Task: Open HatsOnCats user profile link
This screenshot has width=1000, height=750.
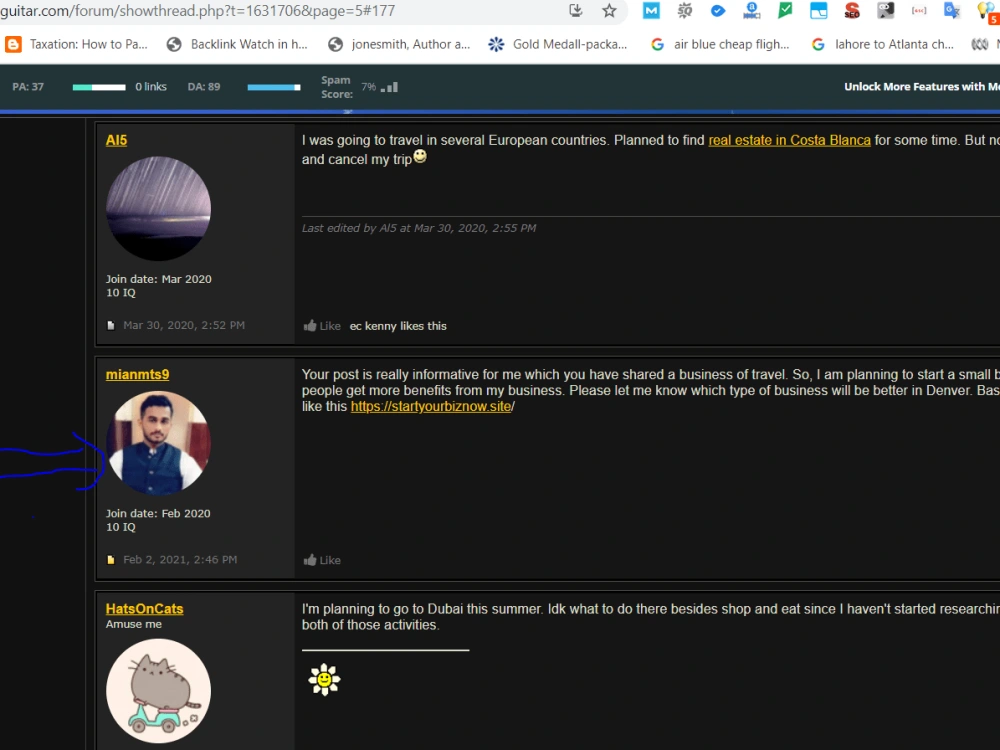Action: tap(144, 608)
